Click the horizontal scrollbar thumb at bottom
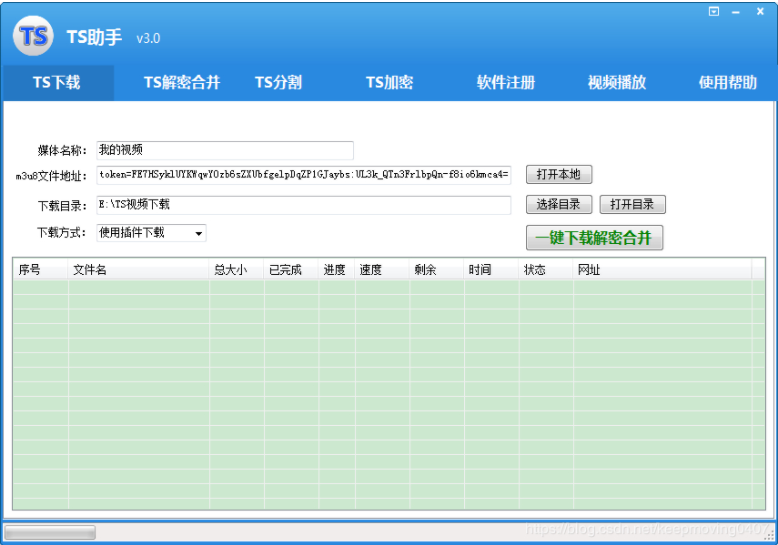 [50, 532]
